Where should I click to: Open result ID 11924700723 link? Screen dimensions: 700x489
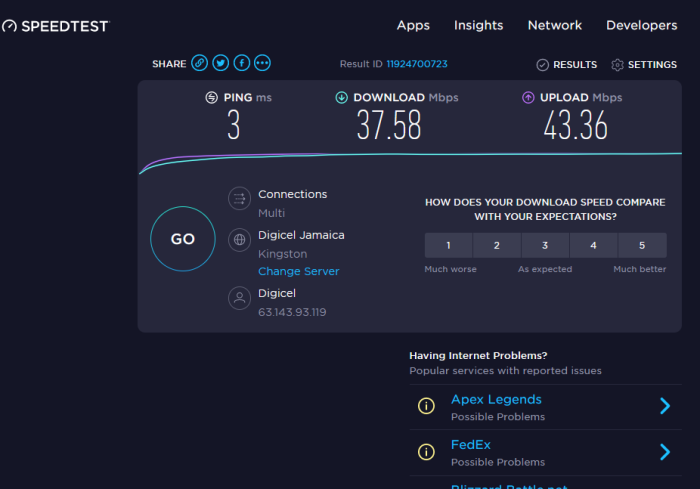(417, 64)
